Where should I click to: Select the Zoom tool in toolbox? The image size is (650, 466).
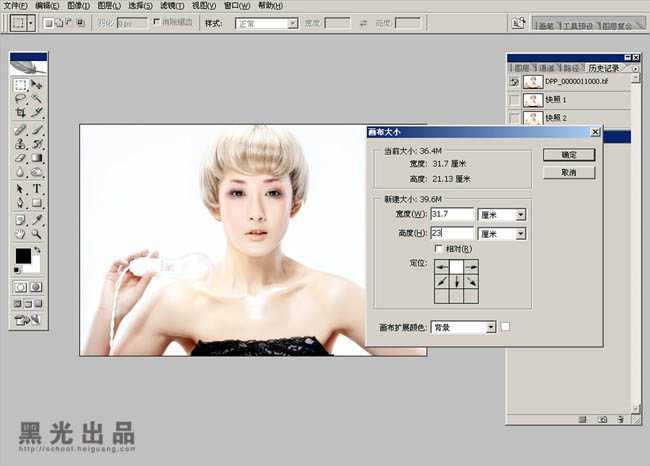click(x=37, y=233)
